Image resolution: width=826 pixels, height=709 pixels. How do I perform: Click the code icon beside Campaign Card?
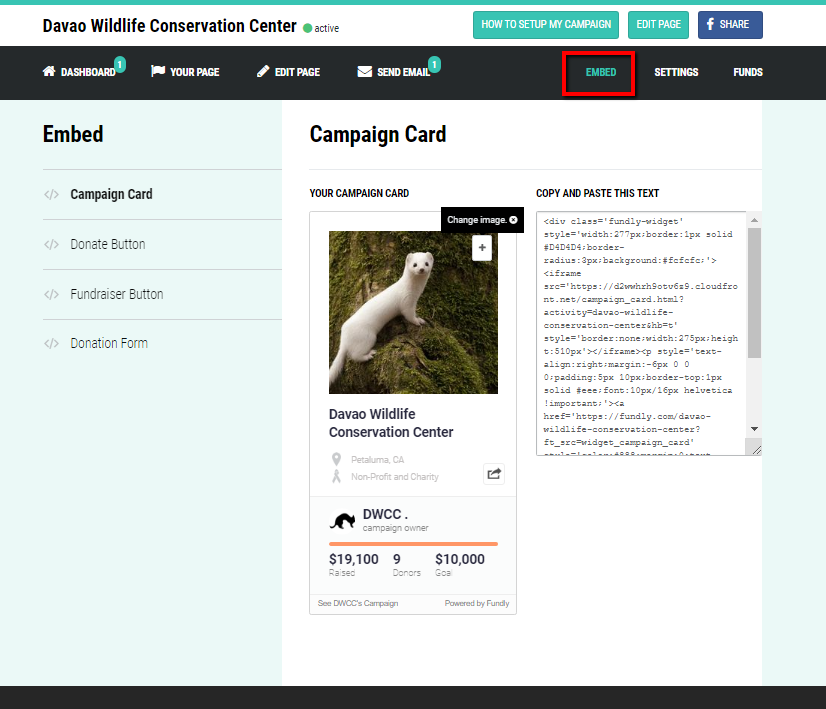point(52,195)
